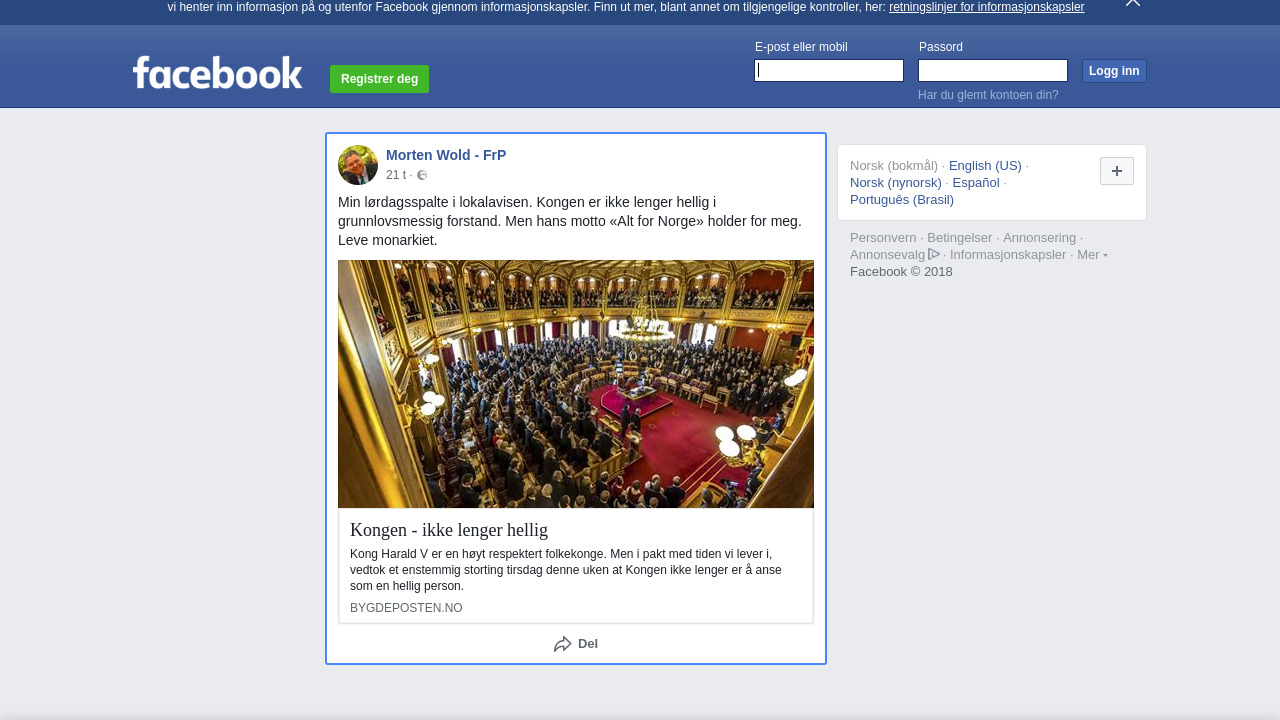
Task: Click the Facebook logo
Action: click(218, 72)
